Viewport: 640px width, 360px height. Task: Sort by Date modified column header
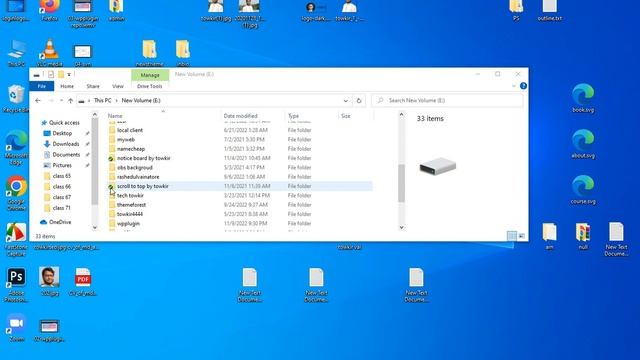pyautogui.click(x=253, y=116)
